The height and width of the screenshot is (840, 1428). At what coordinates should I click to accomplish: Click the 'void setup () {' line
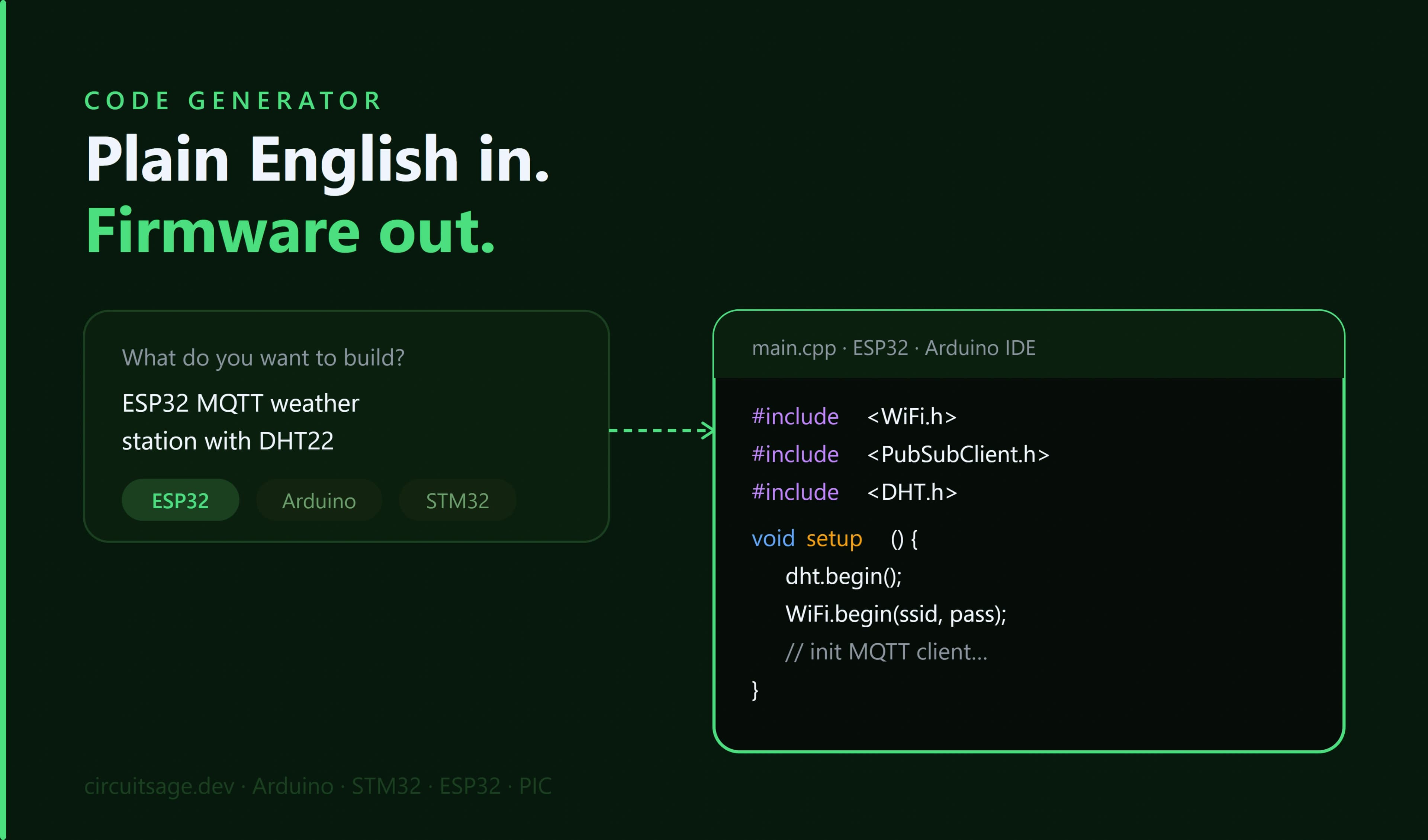coord(834,538)
